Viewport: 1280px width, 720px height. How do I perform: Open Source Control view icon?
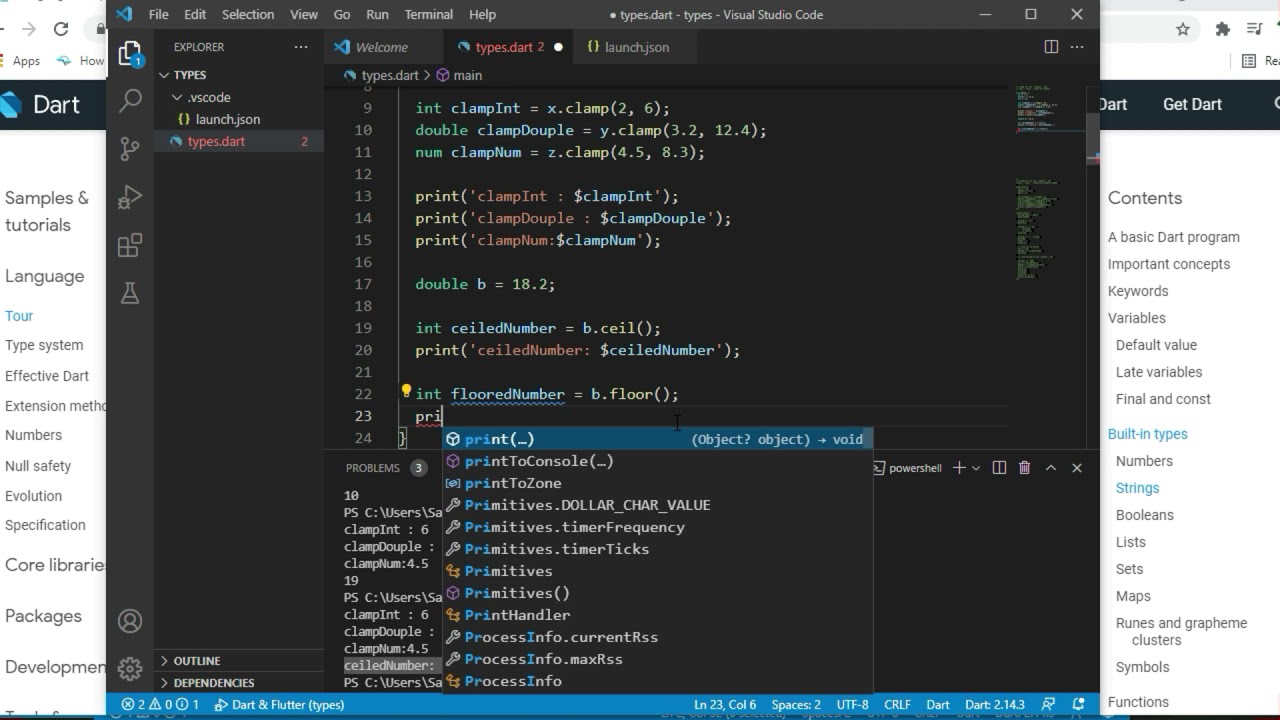point(130,149)
